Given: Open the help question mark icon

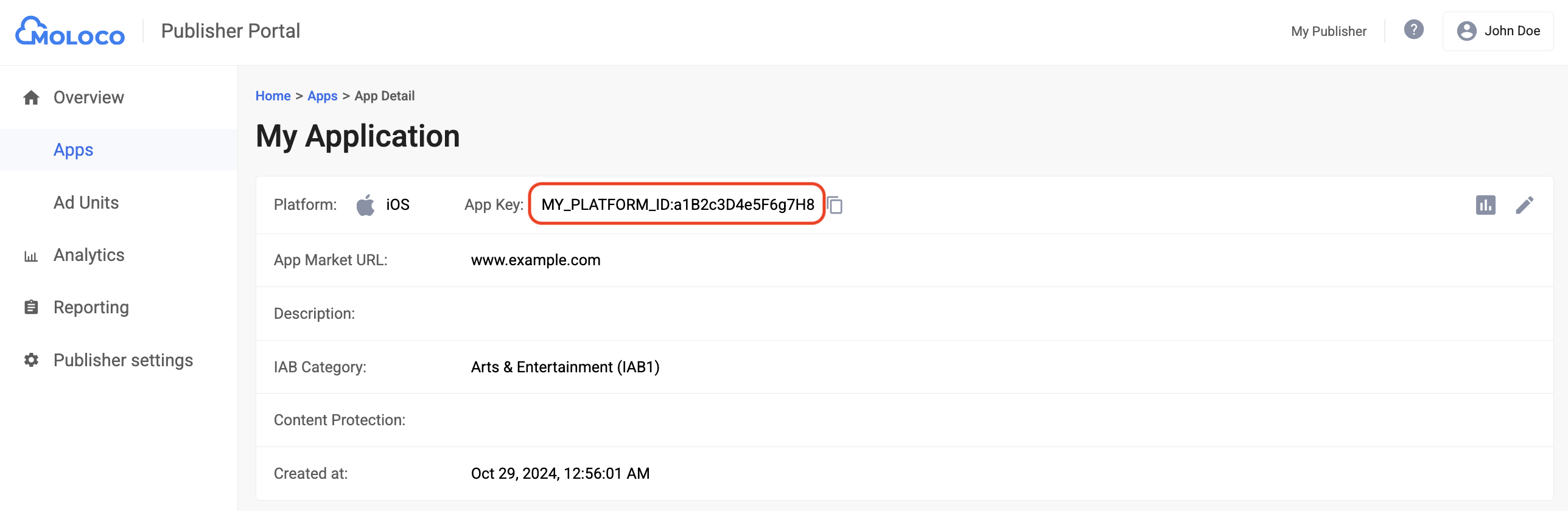Looking at the screenshot, I should (x=1413, y=29).
